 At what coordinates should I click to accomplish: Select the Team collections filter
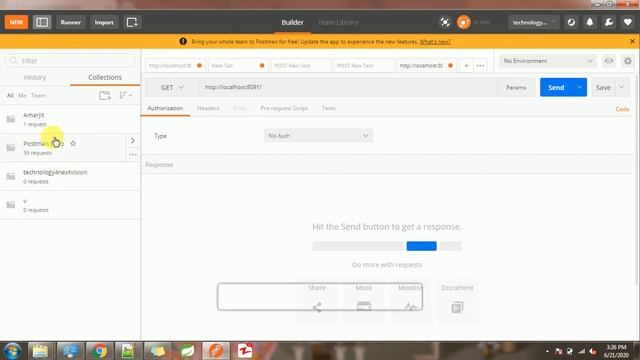(38, 96)
